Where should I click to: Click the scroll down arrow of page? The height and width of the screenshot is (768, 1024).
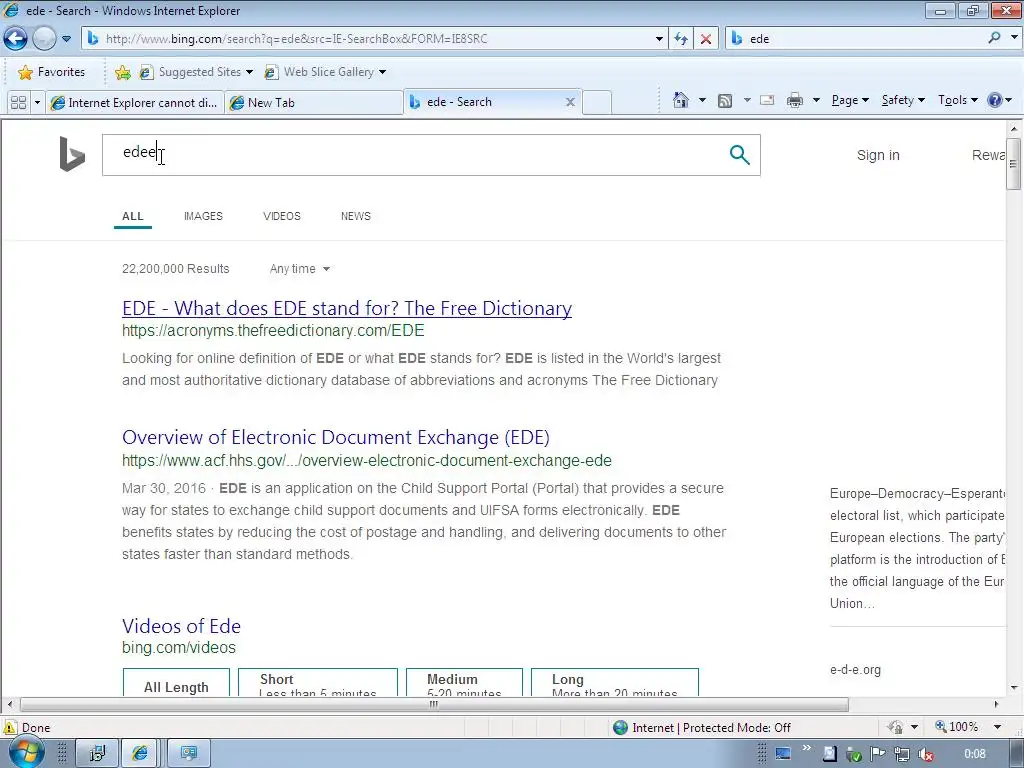pos(1014,687)
